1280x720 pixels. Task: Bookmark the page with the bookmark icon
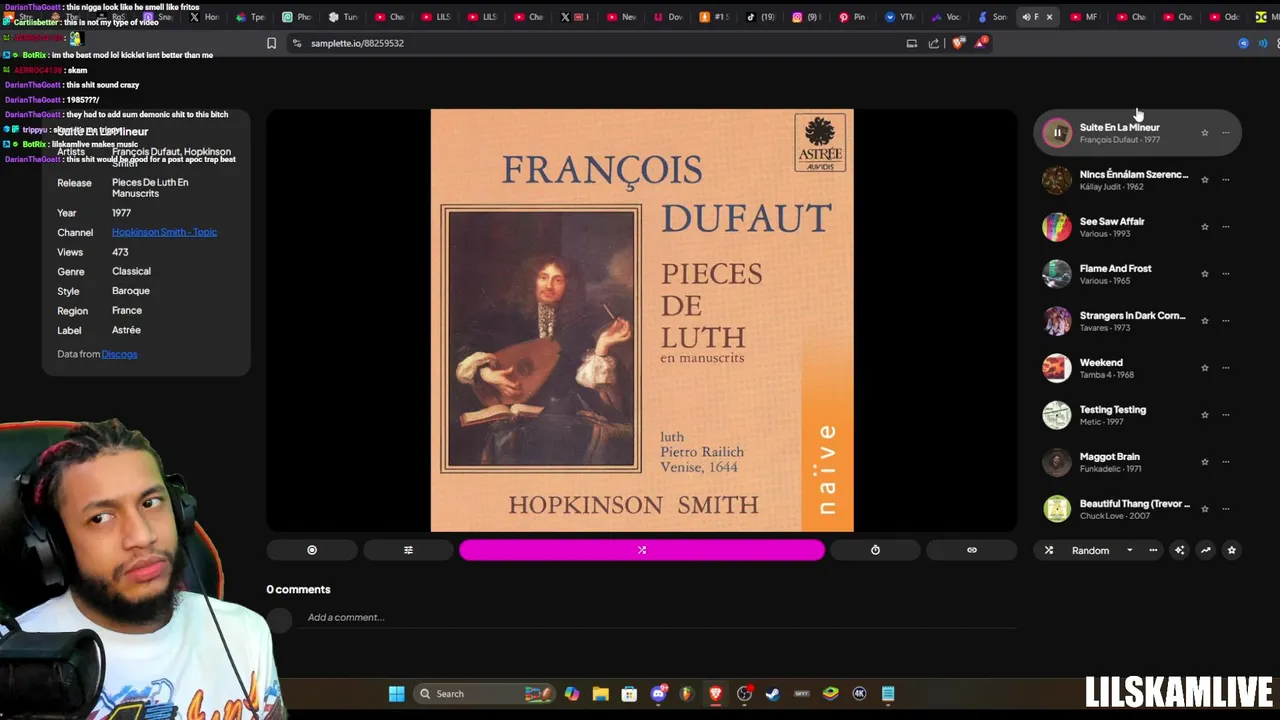271,43
